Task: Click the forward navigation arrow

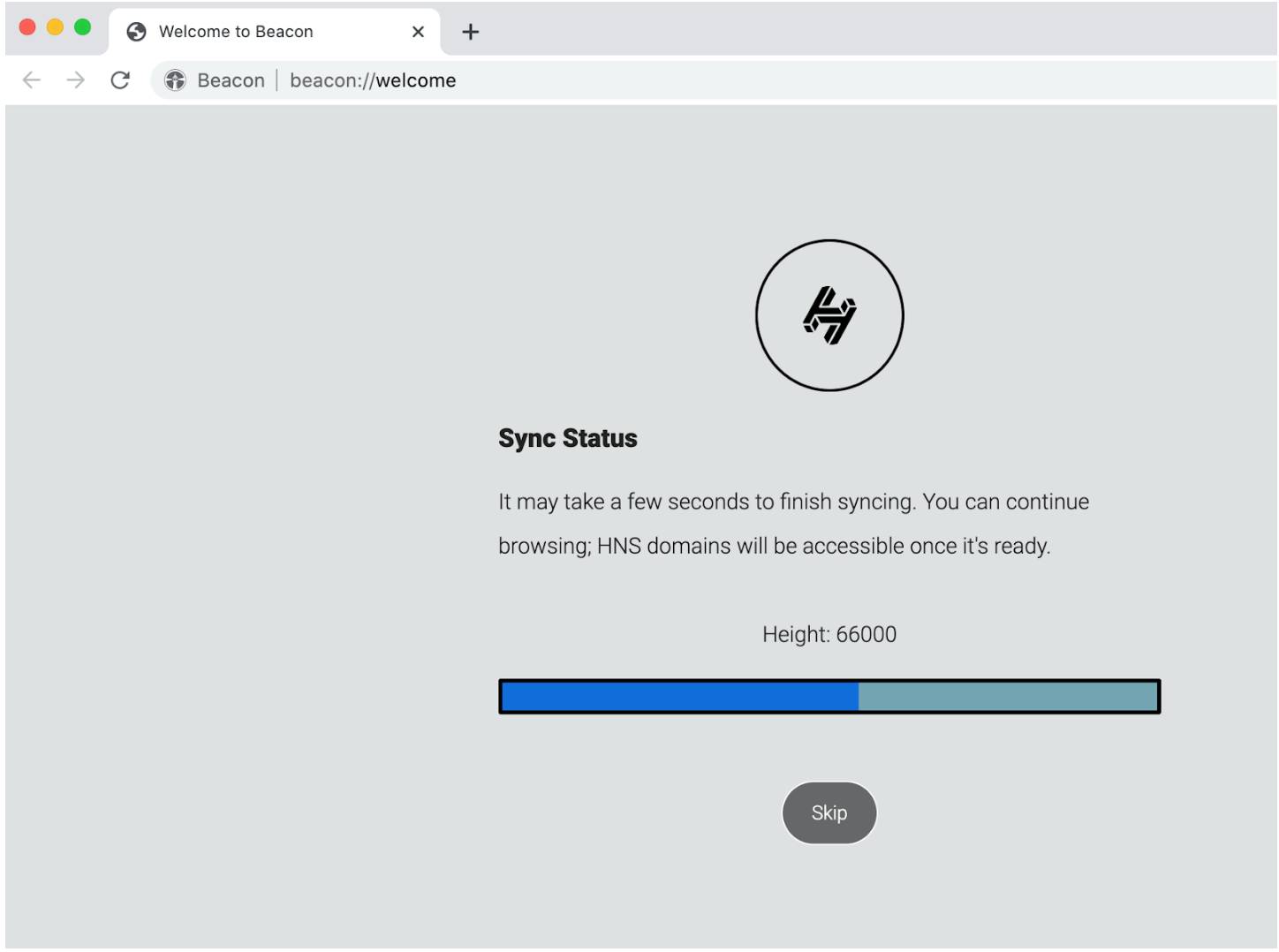Action: point(76,79)
